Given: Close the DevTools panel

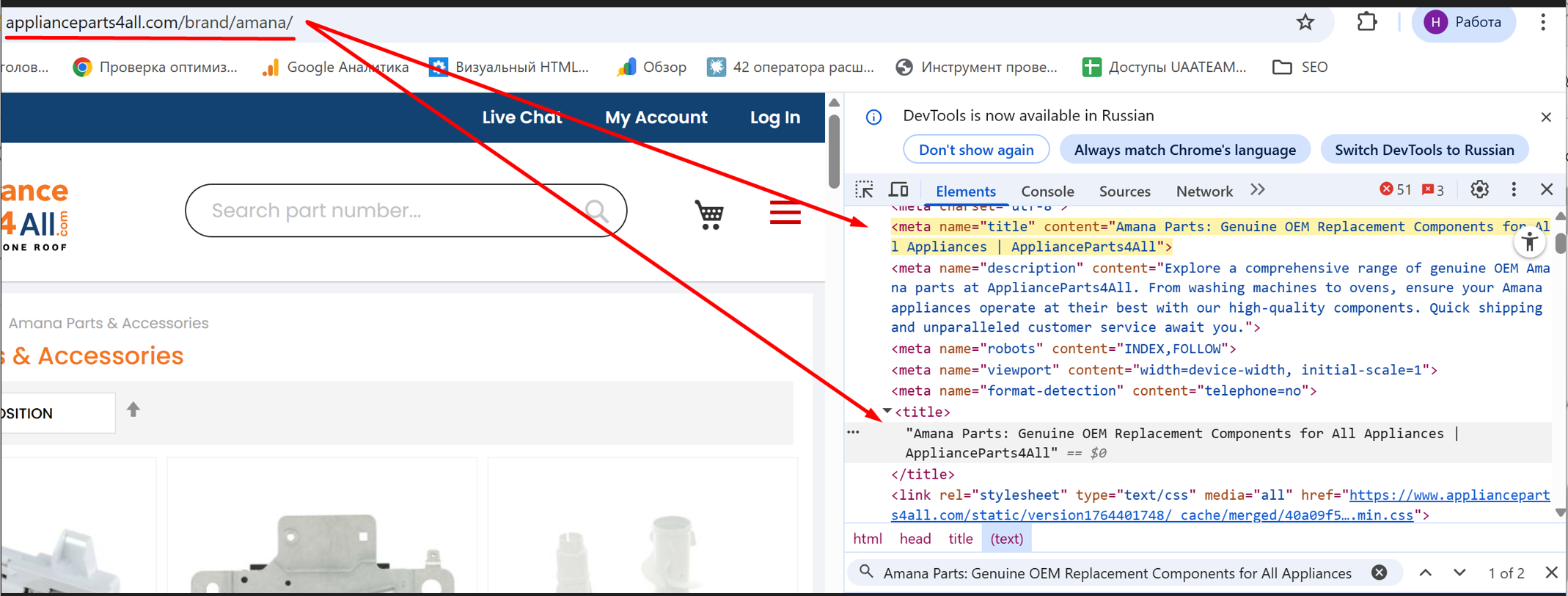Looking at the screenshot, I should click(x=1547, y=189).
